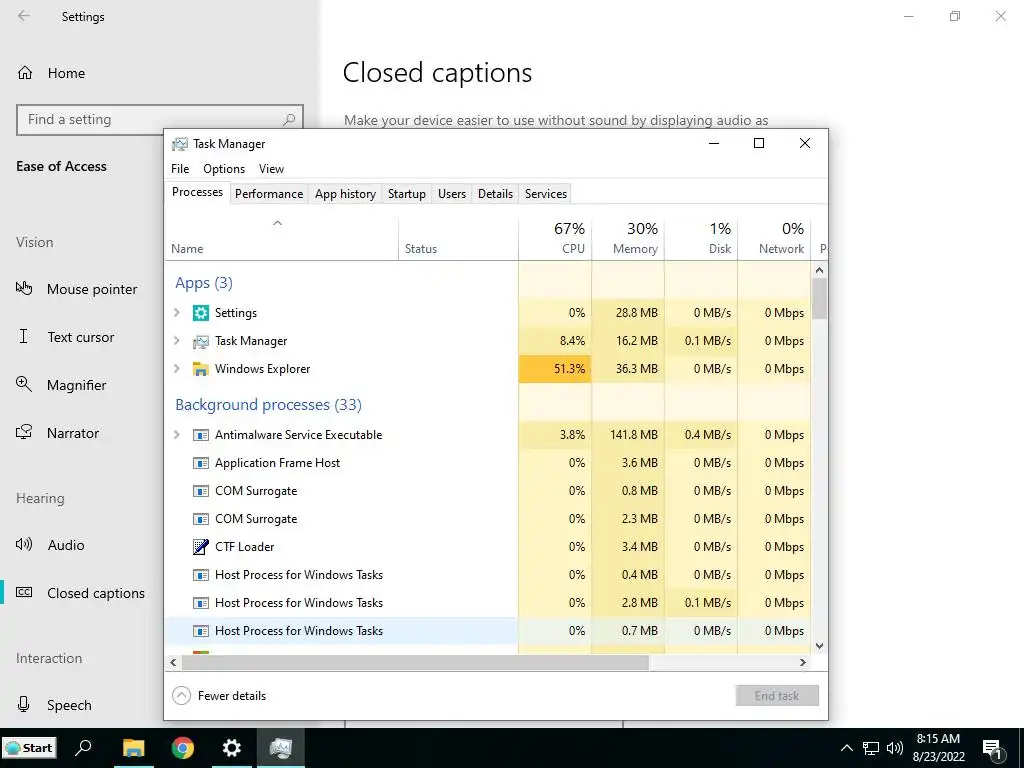Open the Options menu in Task Manager
This screenshot has width=1024, height=768.
click(x=224, y=168)
